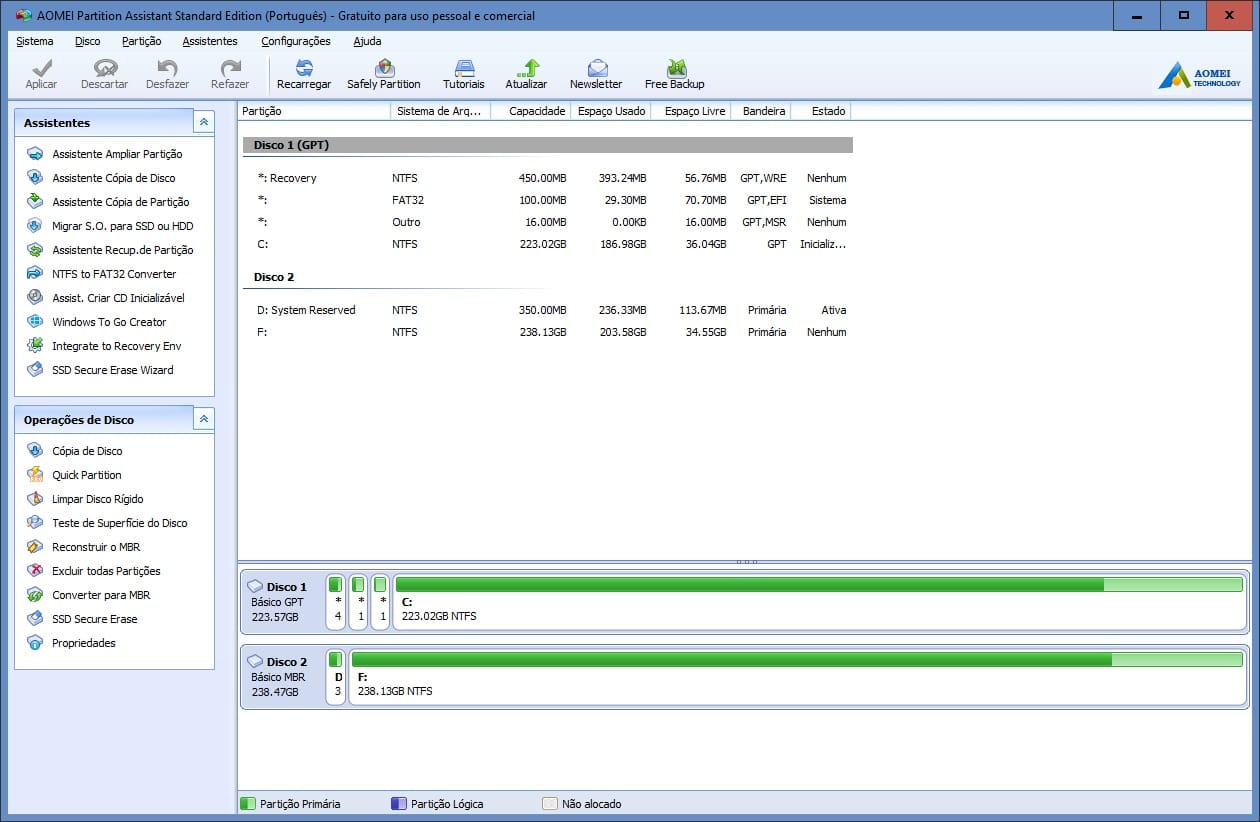Screen dimensions: 1260x822
Task: Click the Partição Lógica blue legend swatch
Action: (x=398, y=804)
